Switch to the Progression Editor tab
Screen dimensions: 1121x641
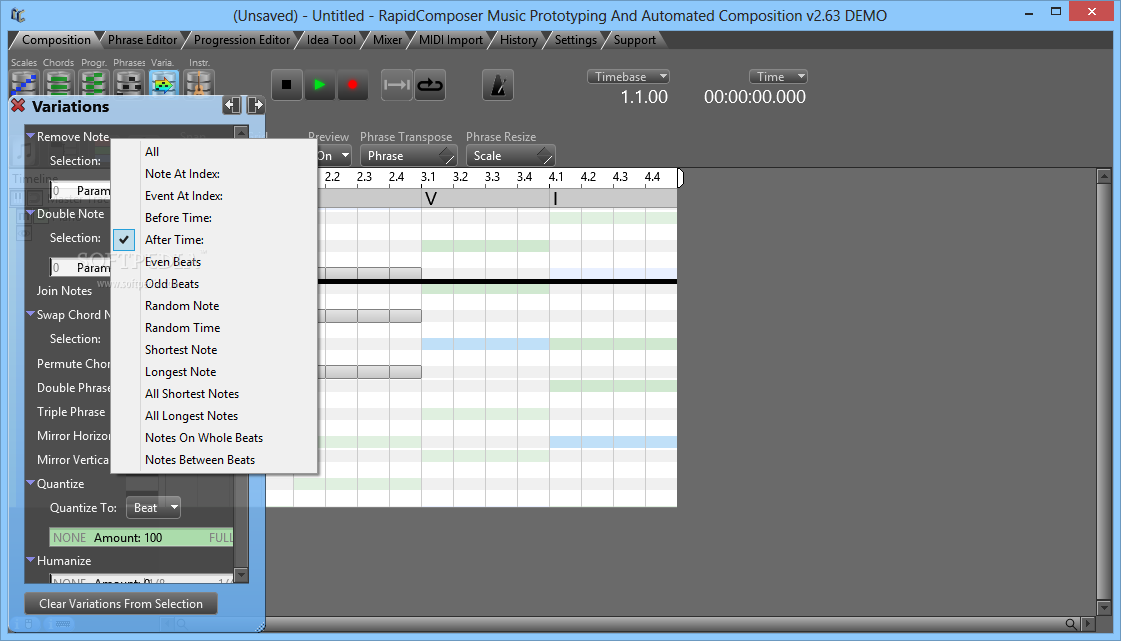[242, 40]
